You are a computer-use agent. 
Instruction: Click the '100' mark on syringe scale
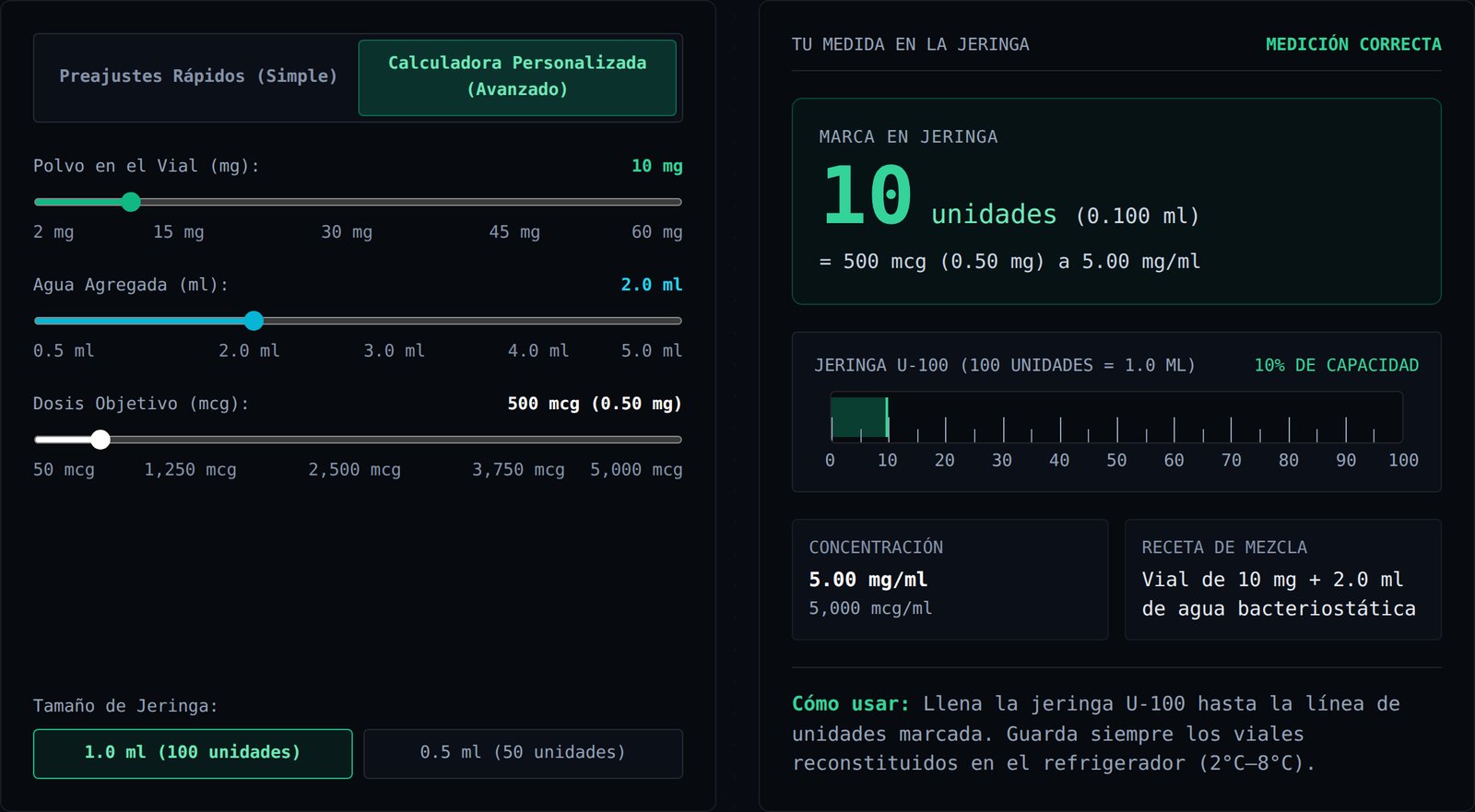[1403, 460]
